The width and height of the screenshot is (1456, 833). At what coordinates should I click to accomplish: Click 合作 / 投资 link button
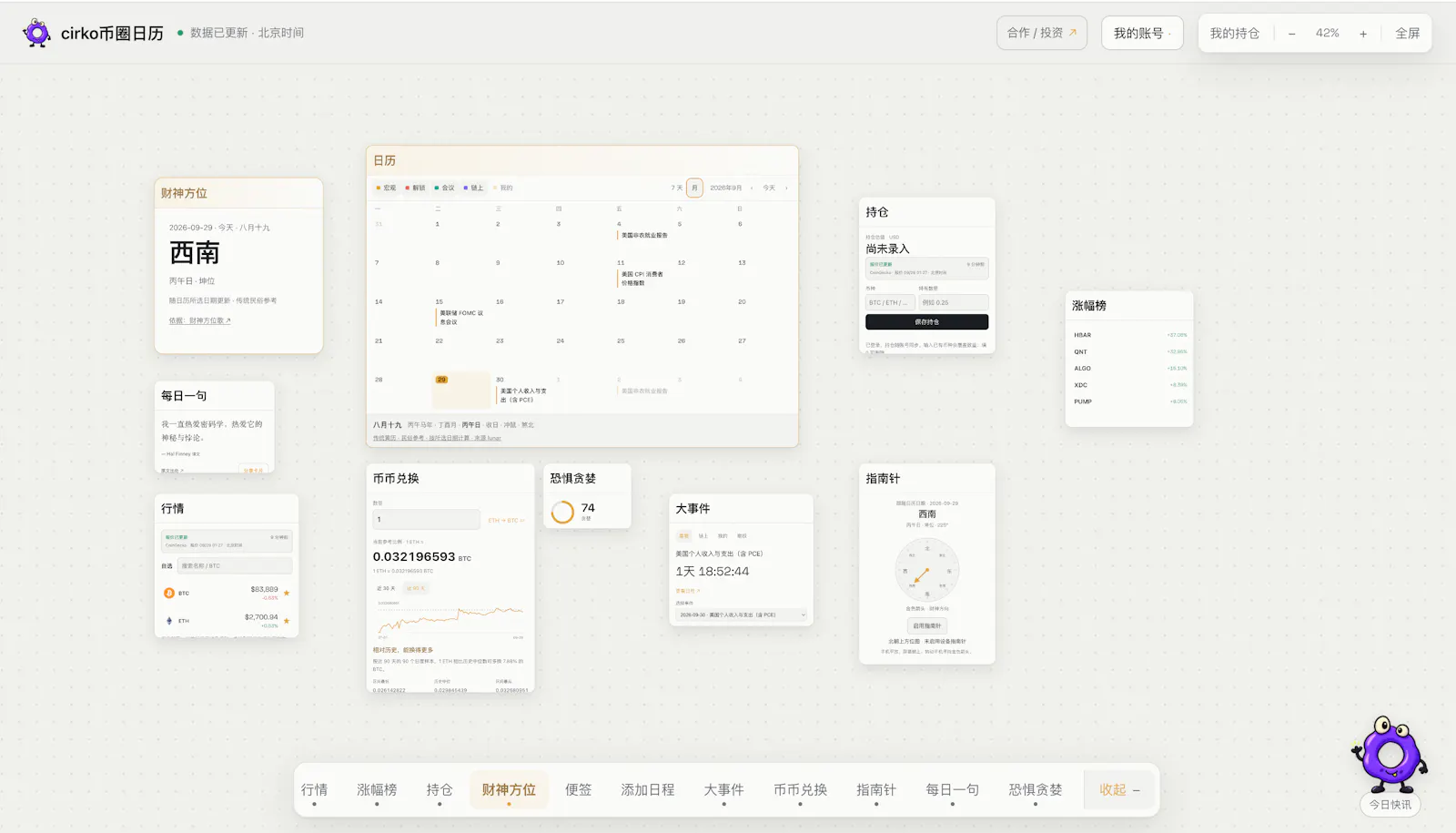pyautogui.click(x=1042, y=33)
